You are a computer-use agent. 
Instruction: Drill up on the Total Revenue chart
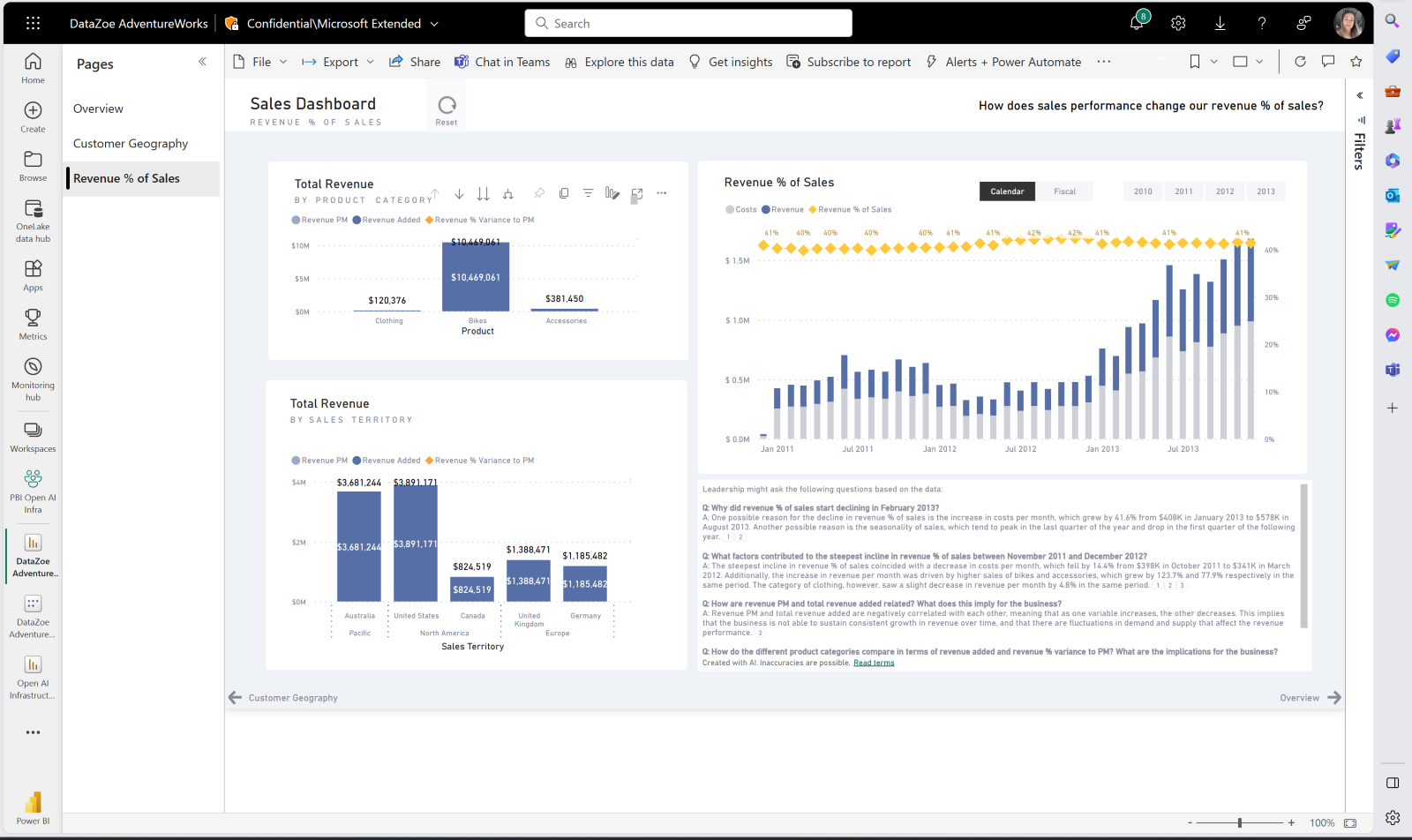coord(434,193)
